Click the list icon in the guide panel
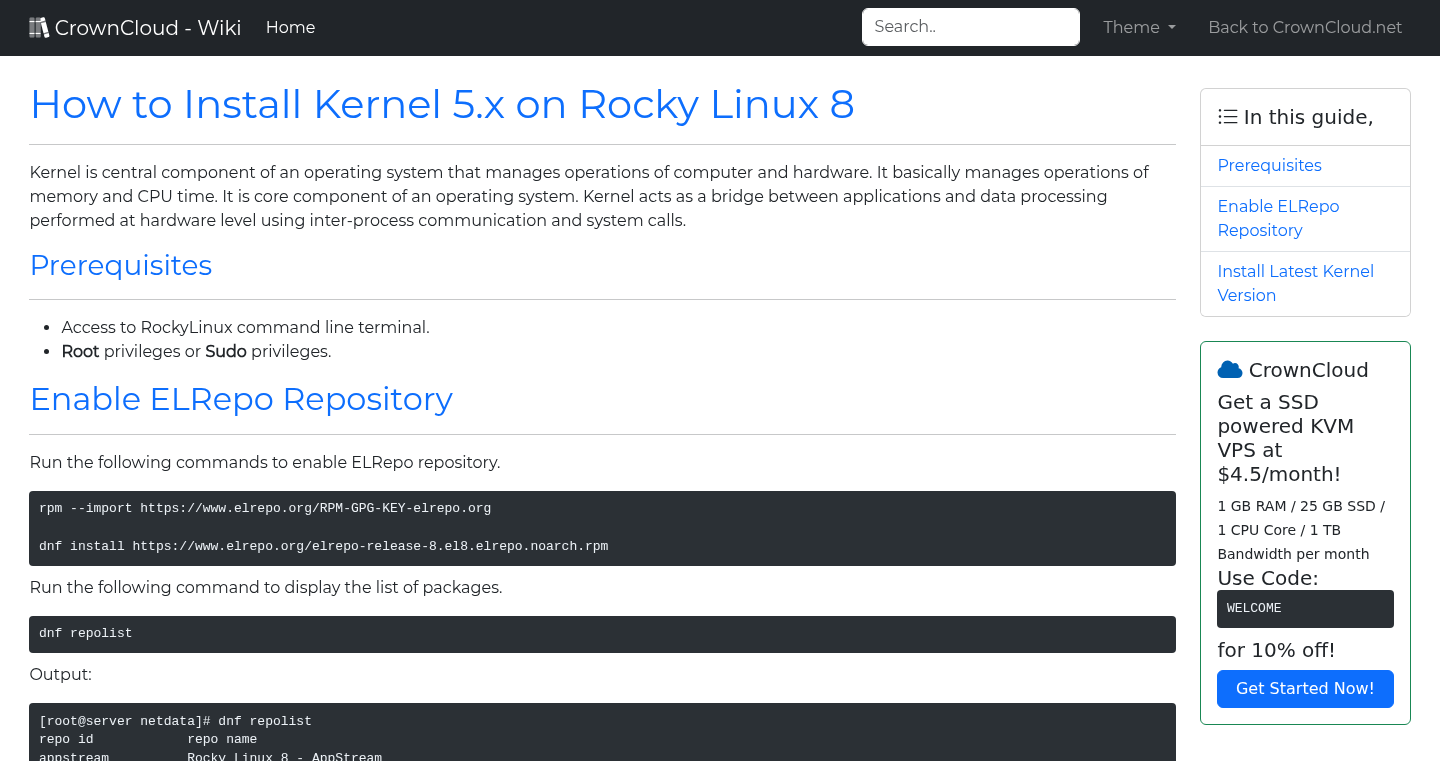The height and width of the screenshot is (761, 1440). coord(1228,116)
